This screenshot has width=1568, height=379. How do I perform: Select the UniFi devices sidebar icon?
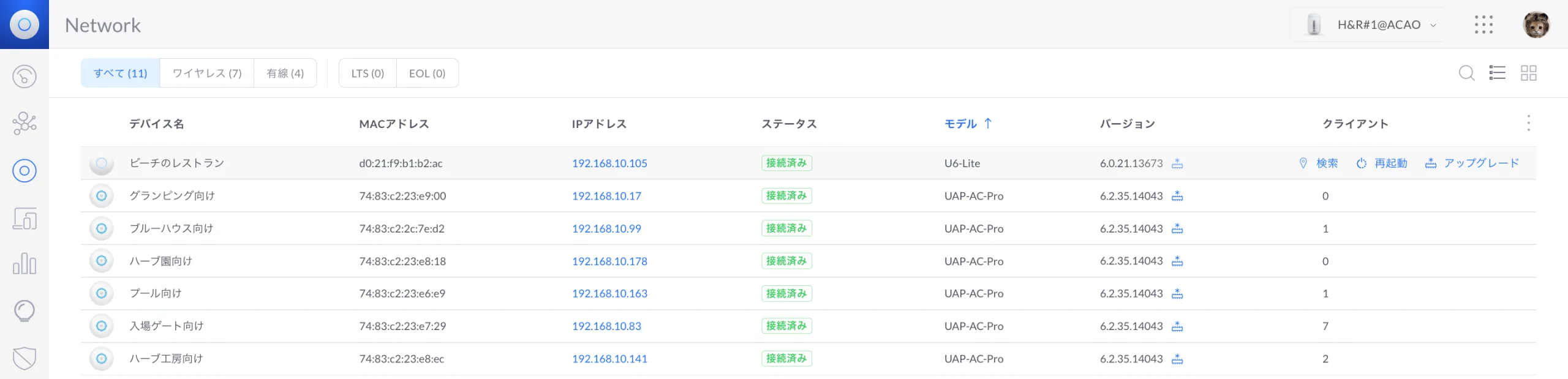click(x=24, y=171)
